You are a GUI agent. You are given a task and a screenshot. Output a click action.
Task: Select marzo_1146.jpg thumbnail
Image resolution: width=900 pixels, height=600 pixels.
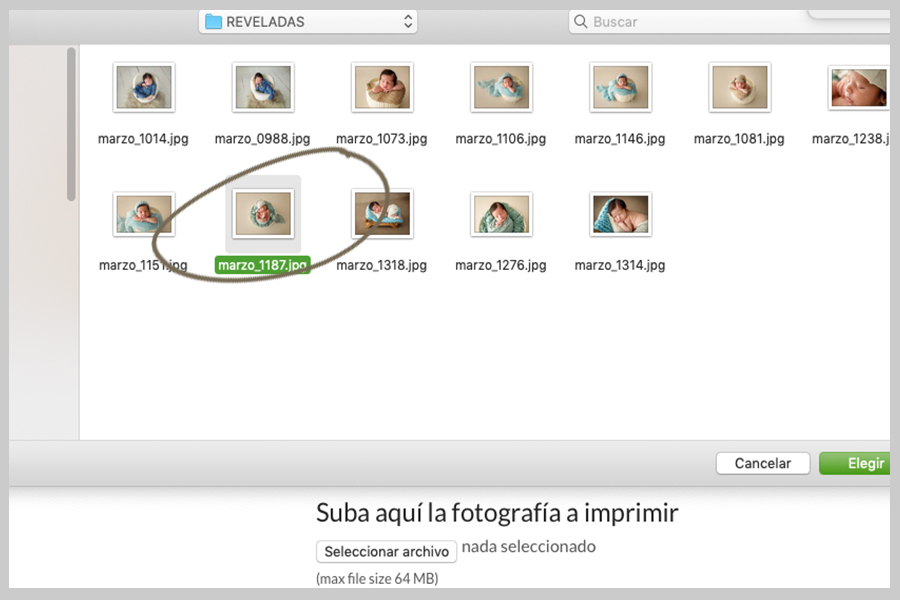620,88
